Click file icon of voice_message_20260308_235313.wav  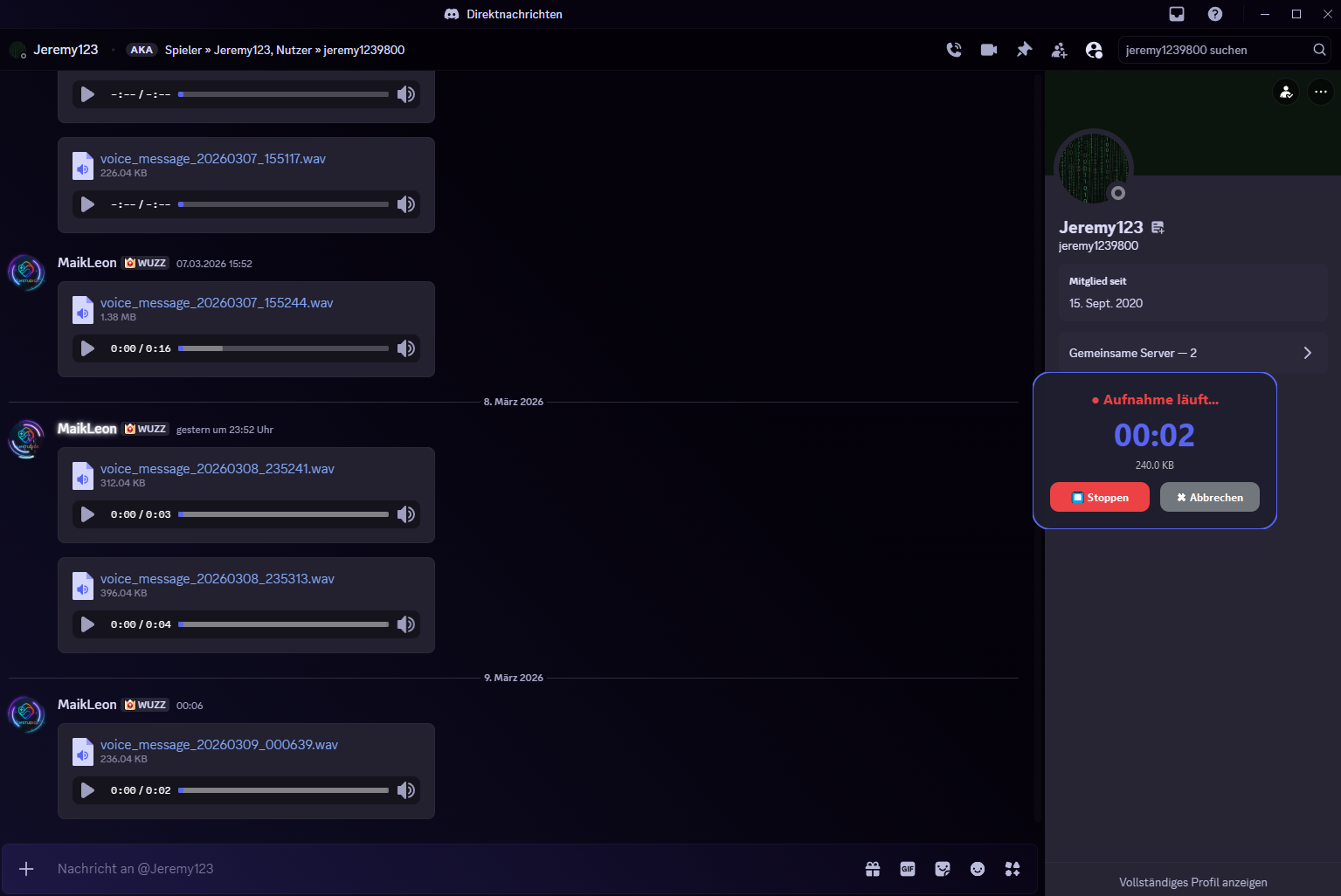point(83,586)
